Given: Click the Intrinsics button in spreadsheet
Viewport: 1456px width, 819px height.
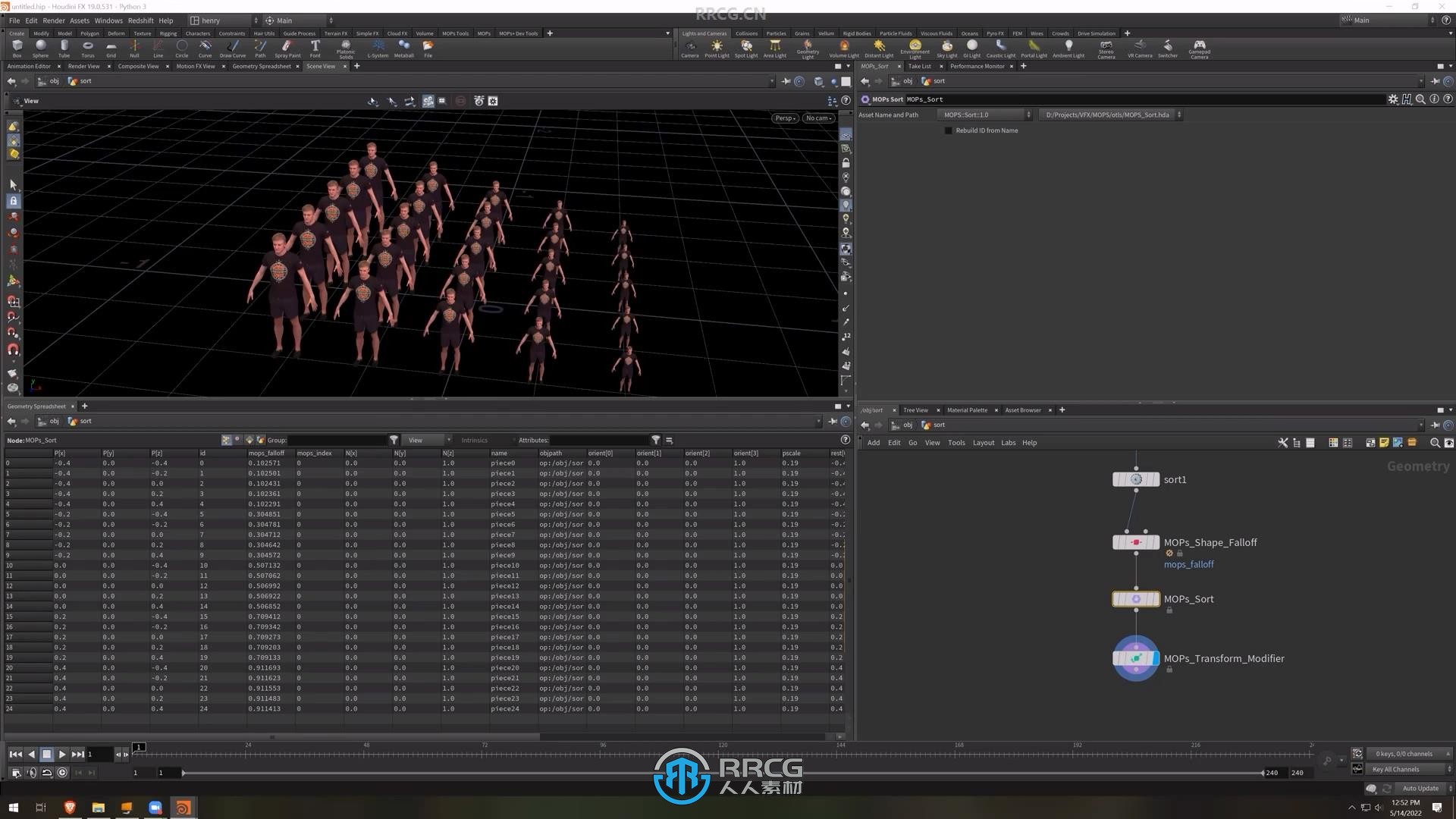Looking at the screenshot, I should 475,440.
